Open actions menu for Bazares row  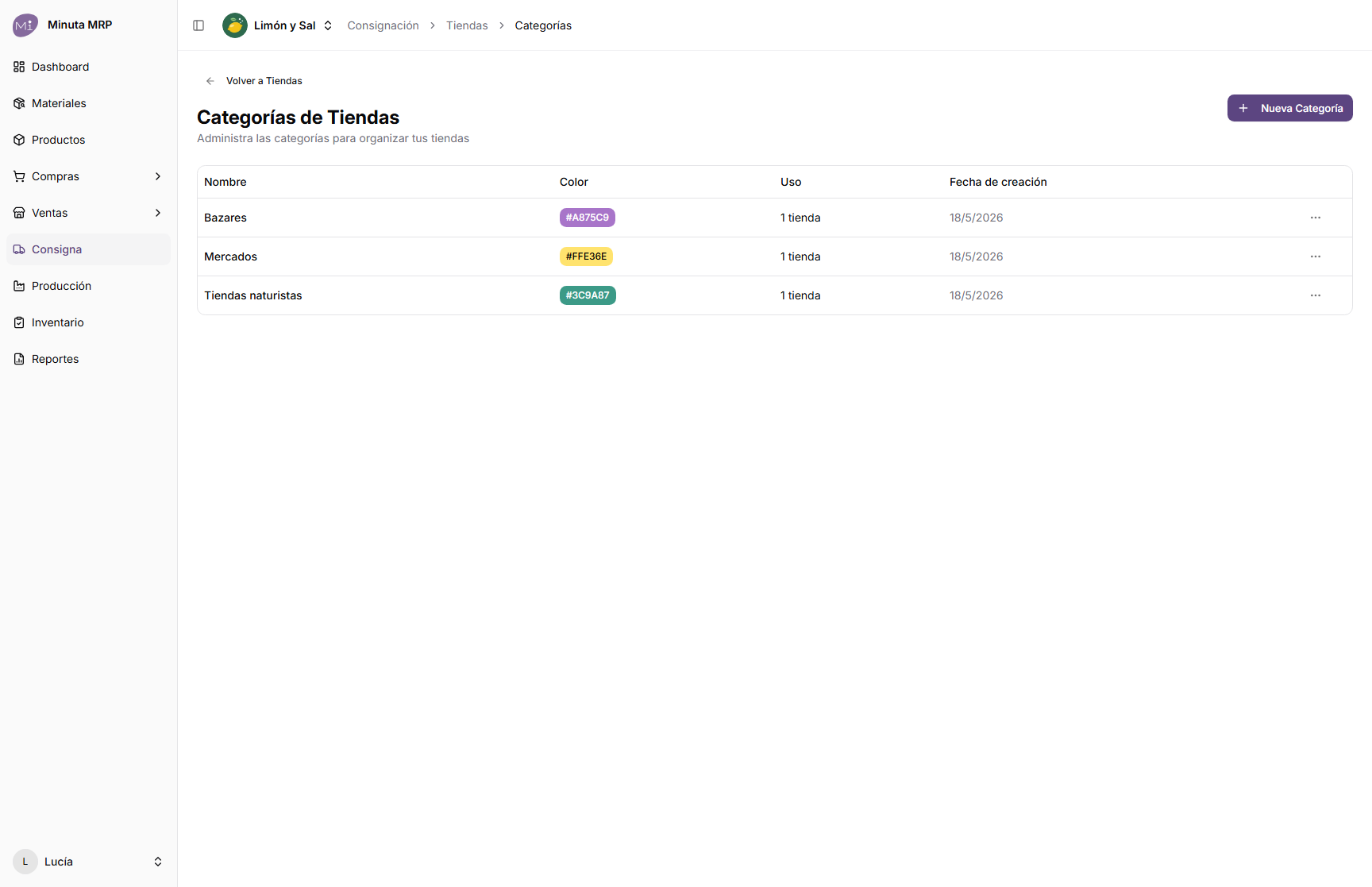(x=1316, y=218)
